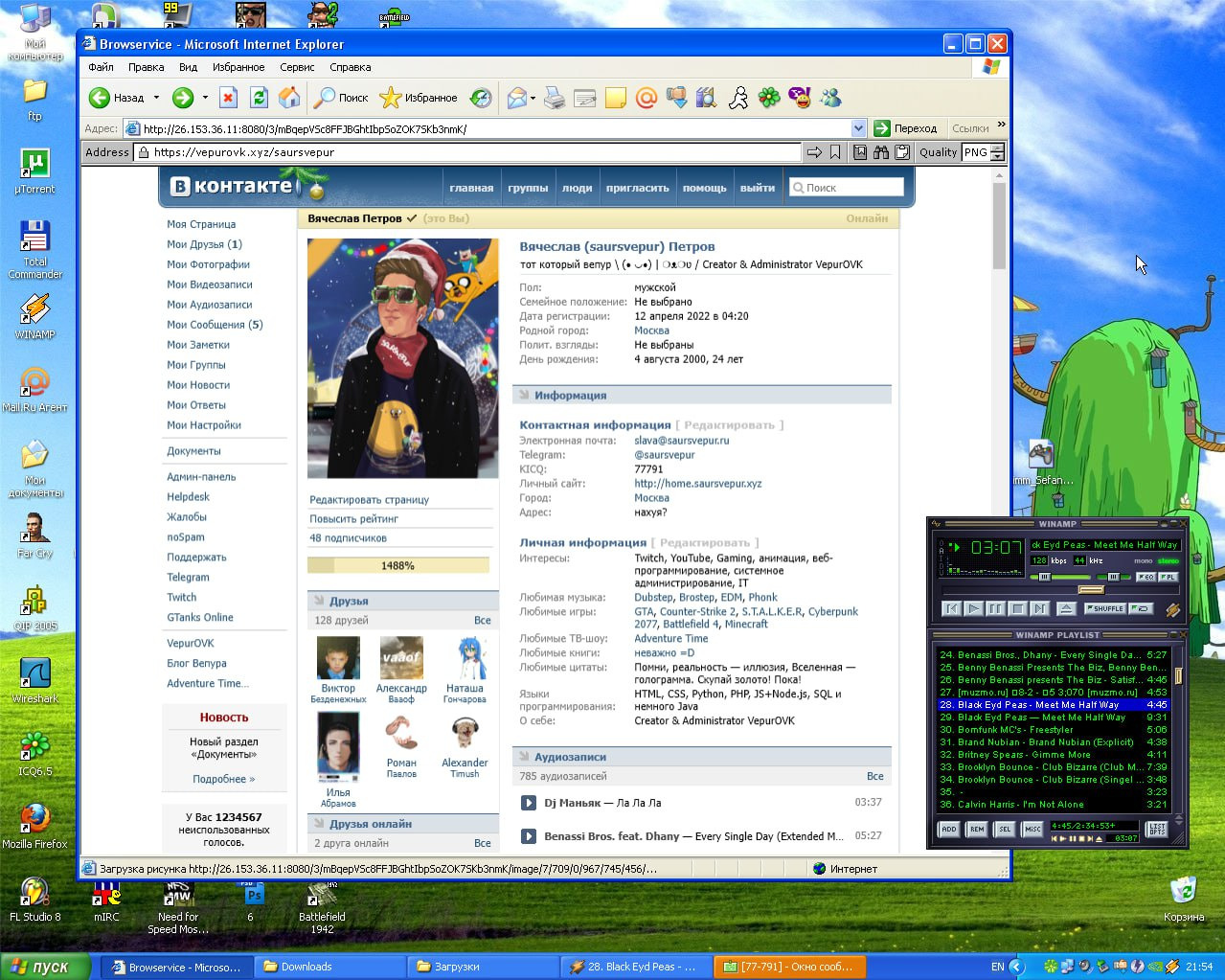The width and height of the screenshot is (1225, 980).
Task: Click the Browservice bookmark icon
Action: [x=835, y=152]
